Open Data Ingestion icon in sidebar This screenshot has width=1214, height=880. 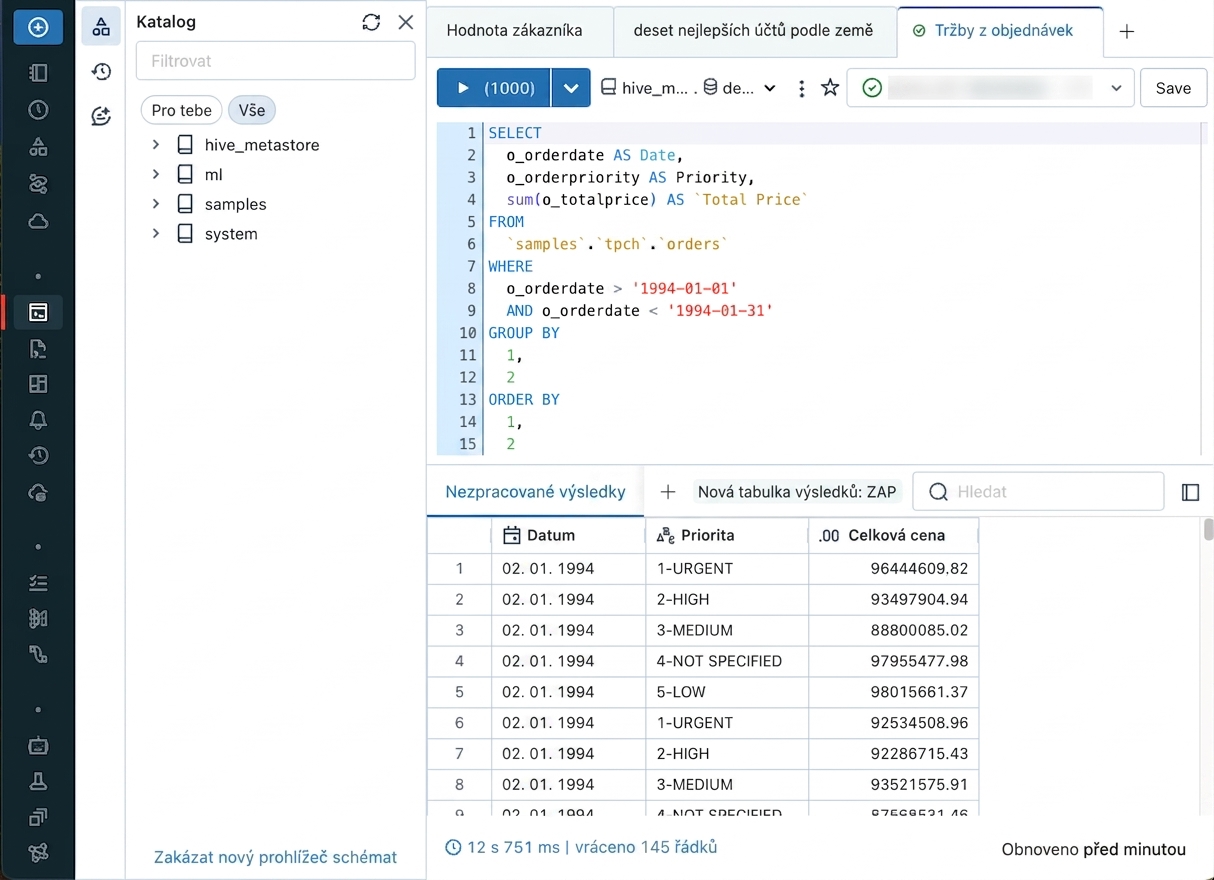click(x=38, y=619)
